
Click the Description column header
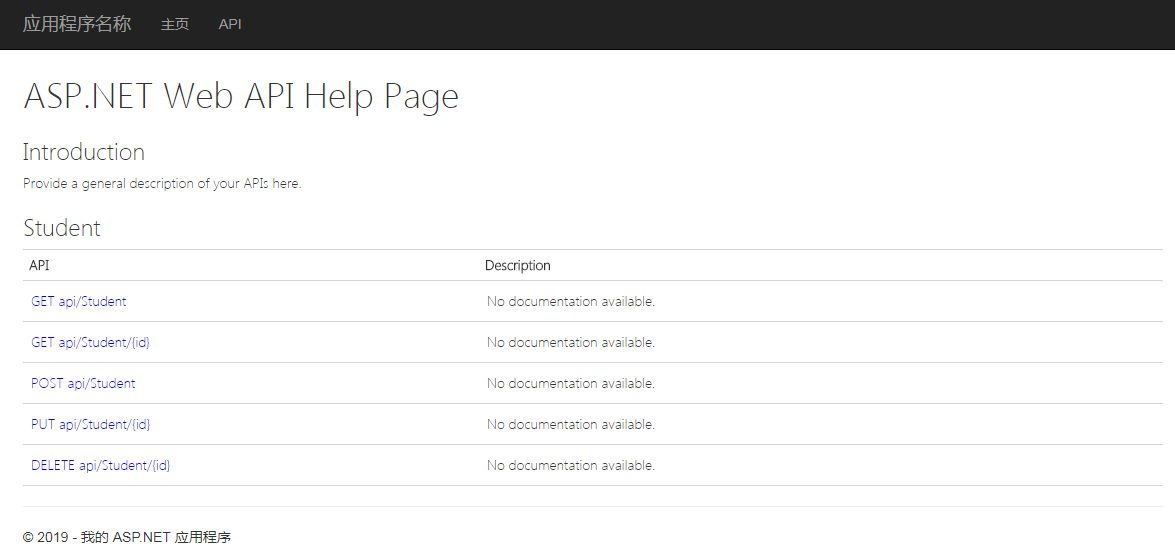518,265
